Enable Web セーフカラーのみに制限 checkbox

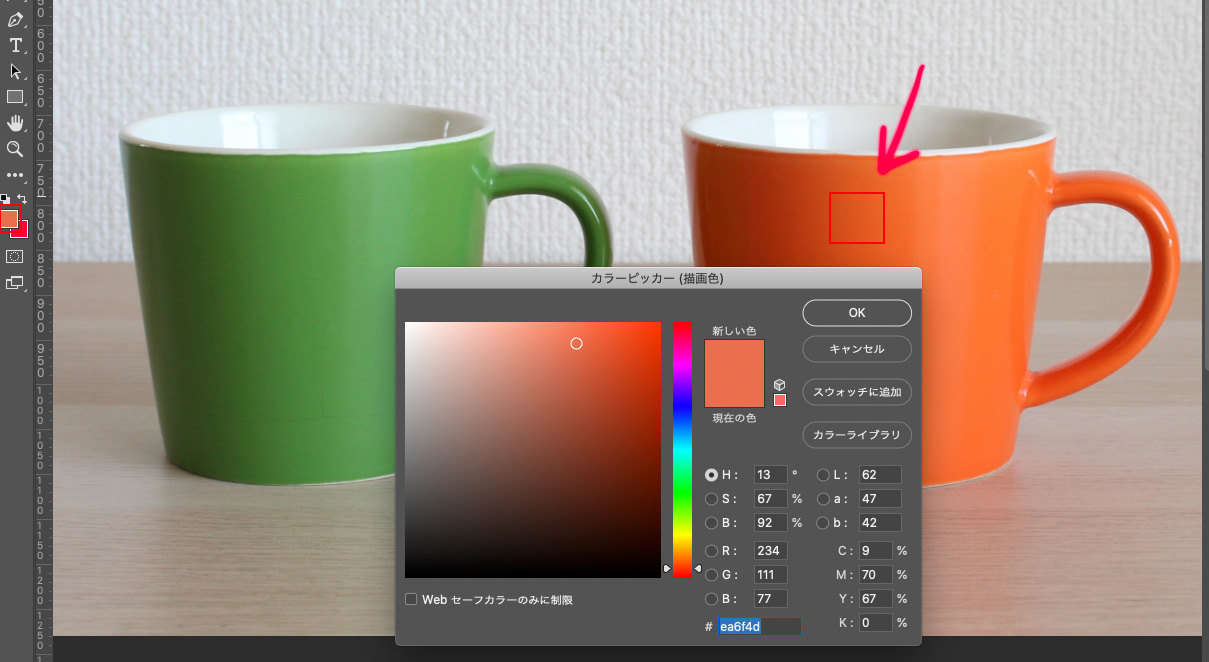pyautogui.click(x=411, y=600)
